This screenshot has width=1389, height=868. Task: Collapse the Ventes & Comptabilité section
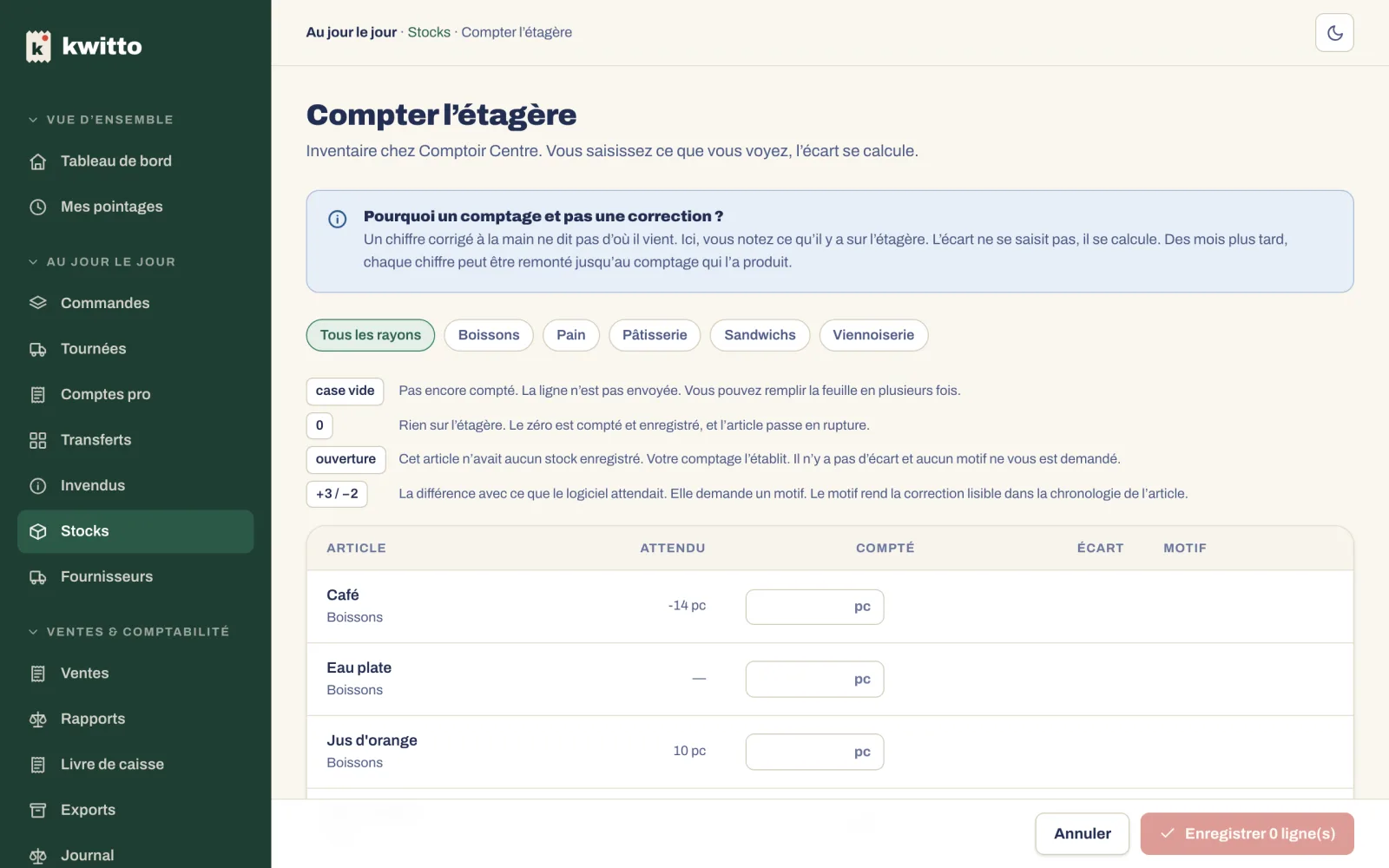click(x=128, y=632)
